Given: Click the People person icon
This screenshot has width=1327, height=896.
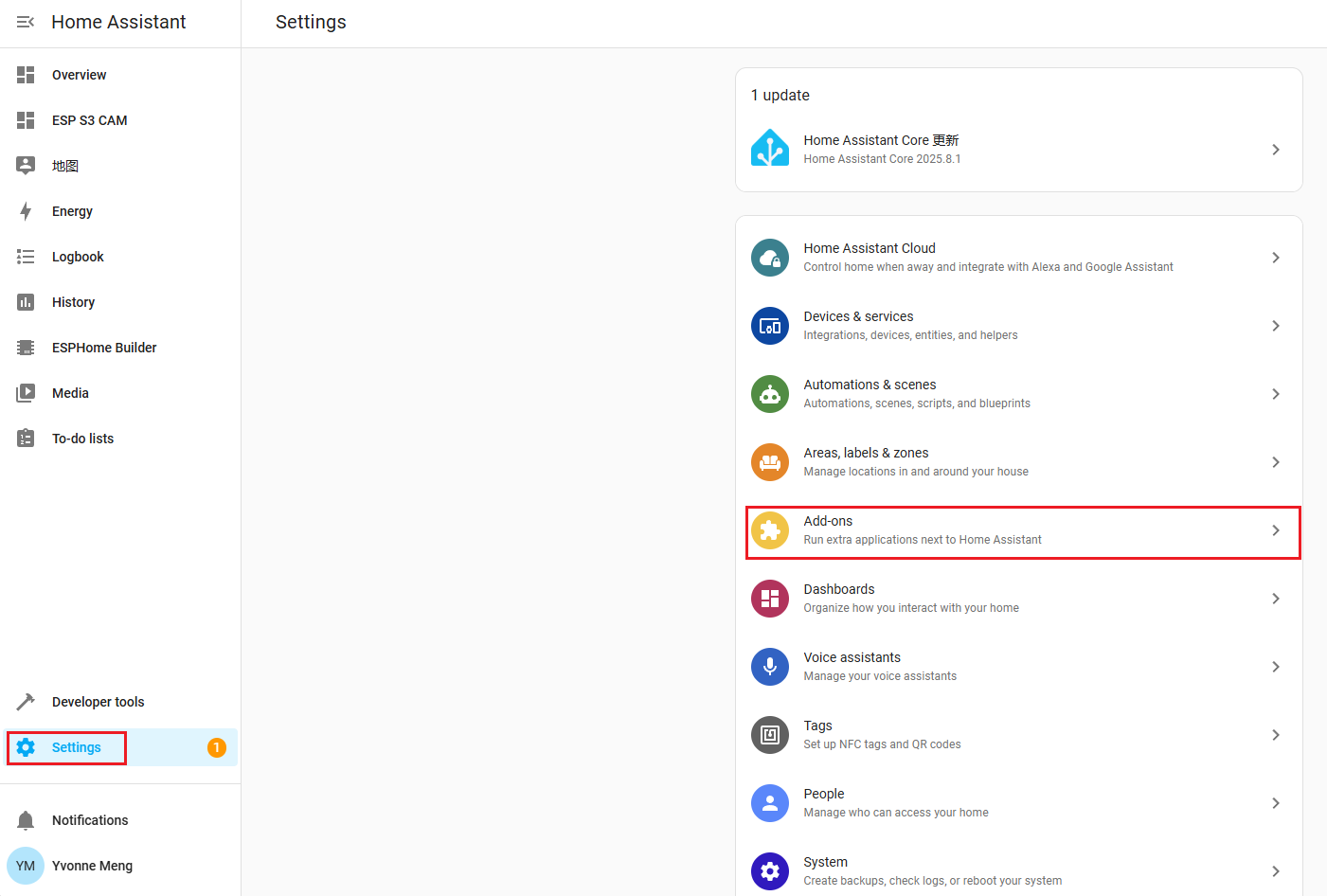Looking at the screenshot, I should coord(770,803).
